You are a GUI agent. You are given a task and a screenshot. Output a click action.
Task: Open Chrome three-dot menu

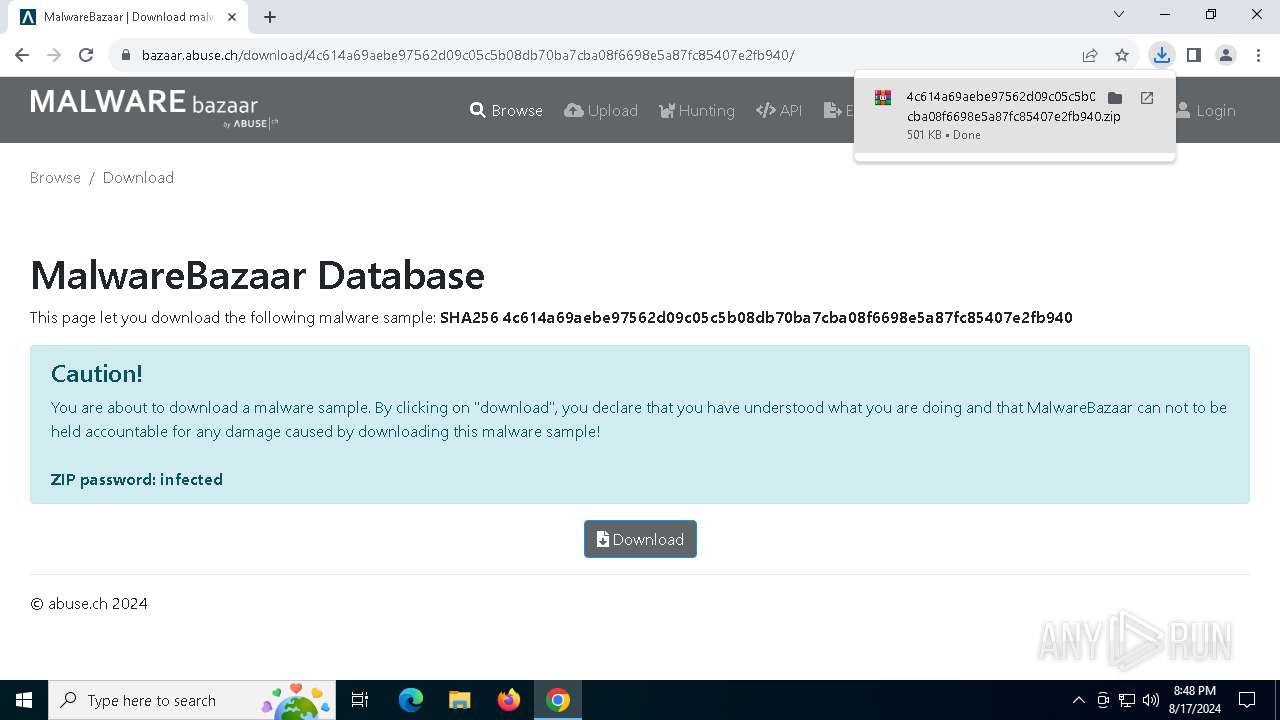(1258, 55)
